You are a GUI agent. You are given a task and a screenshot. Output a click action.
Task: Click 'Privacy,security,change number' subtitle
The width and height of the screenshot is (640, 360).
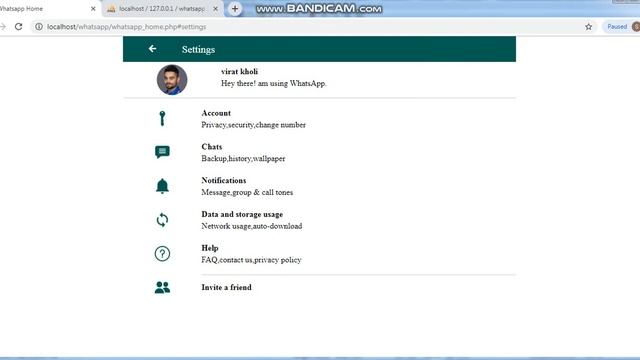coord(253,125)
